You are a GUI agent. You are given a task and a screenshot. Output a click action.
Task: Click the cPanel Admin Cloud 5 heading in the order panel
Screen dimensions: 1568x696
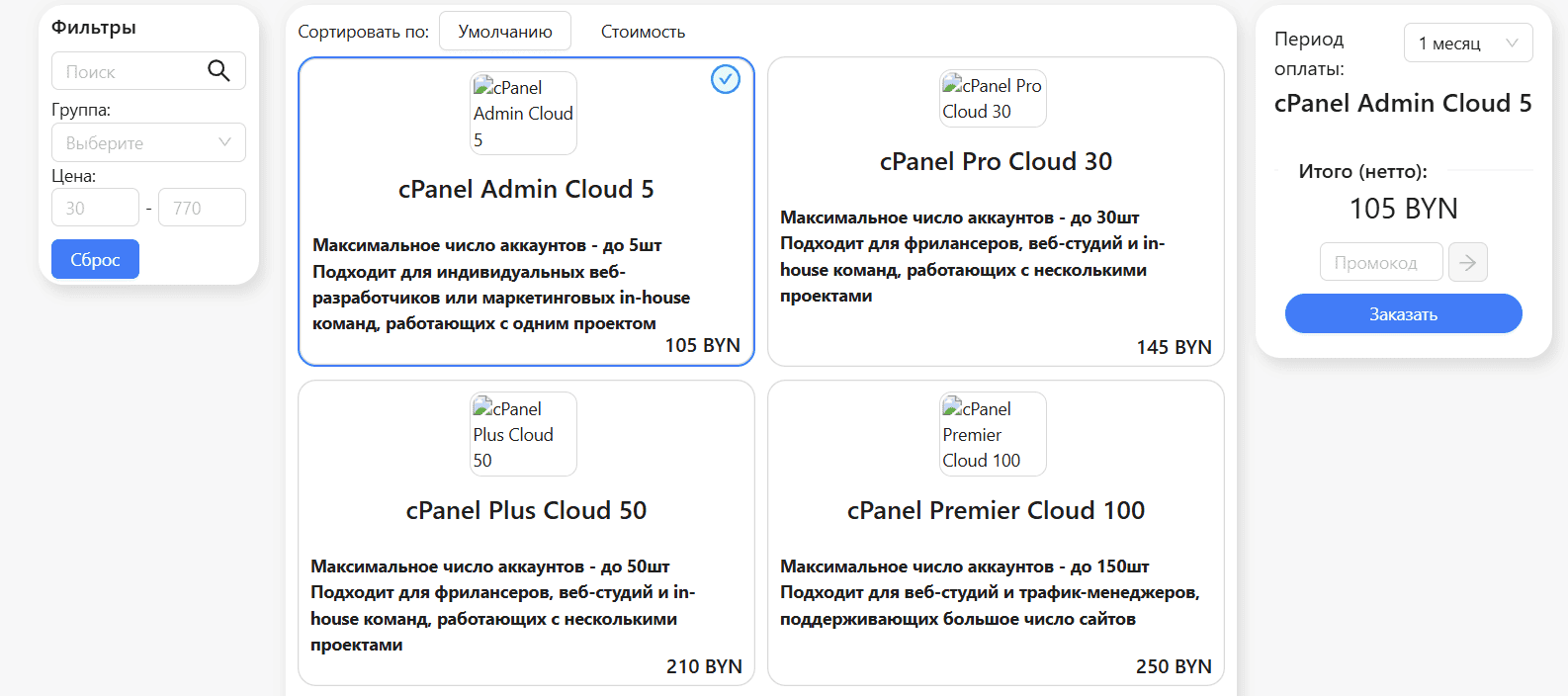[x=1403, y=103]
